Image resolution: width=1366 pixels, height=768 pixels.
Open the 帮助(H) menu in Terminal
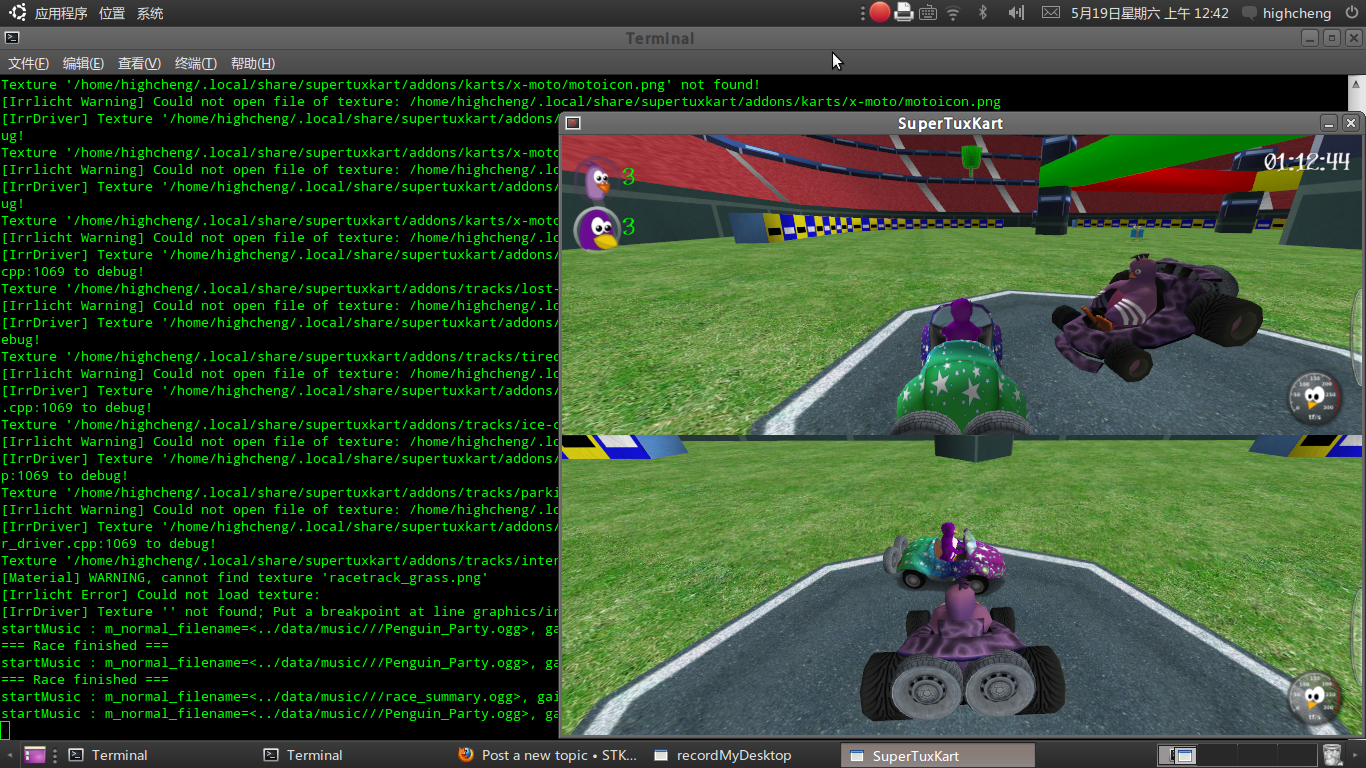pos(252,63)
